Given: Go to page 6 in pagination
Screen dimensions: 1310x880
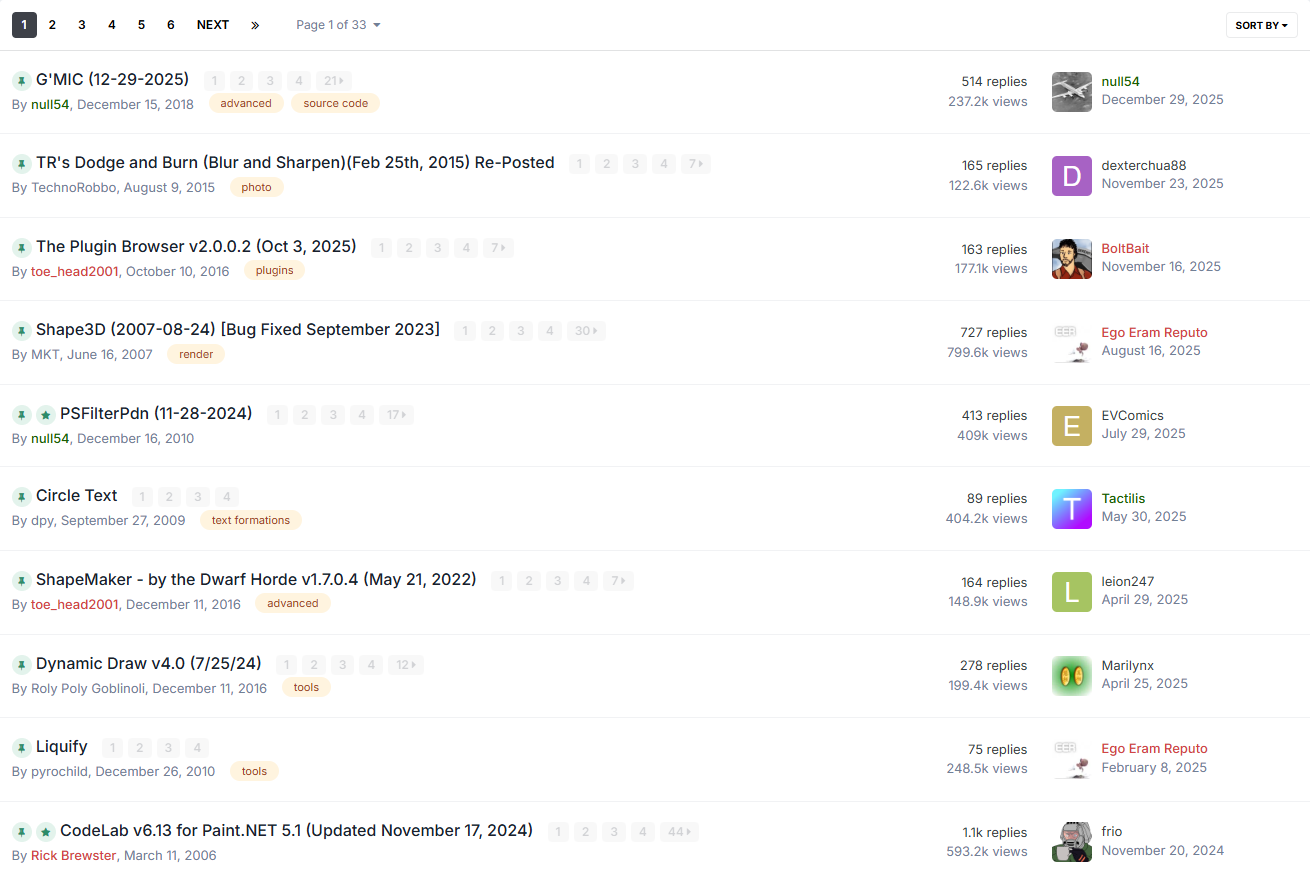Looking at the screenshot, I should pos(171,25).
